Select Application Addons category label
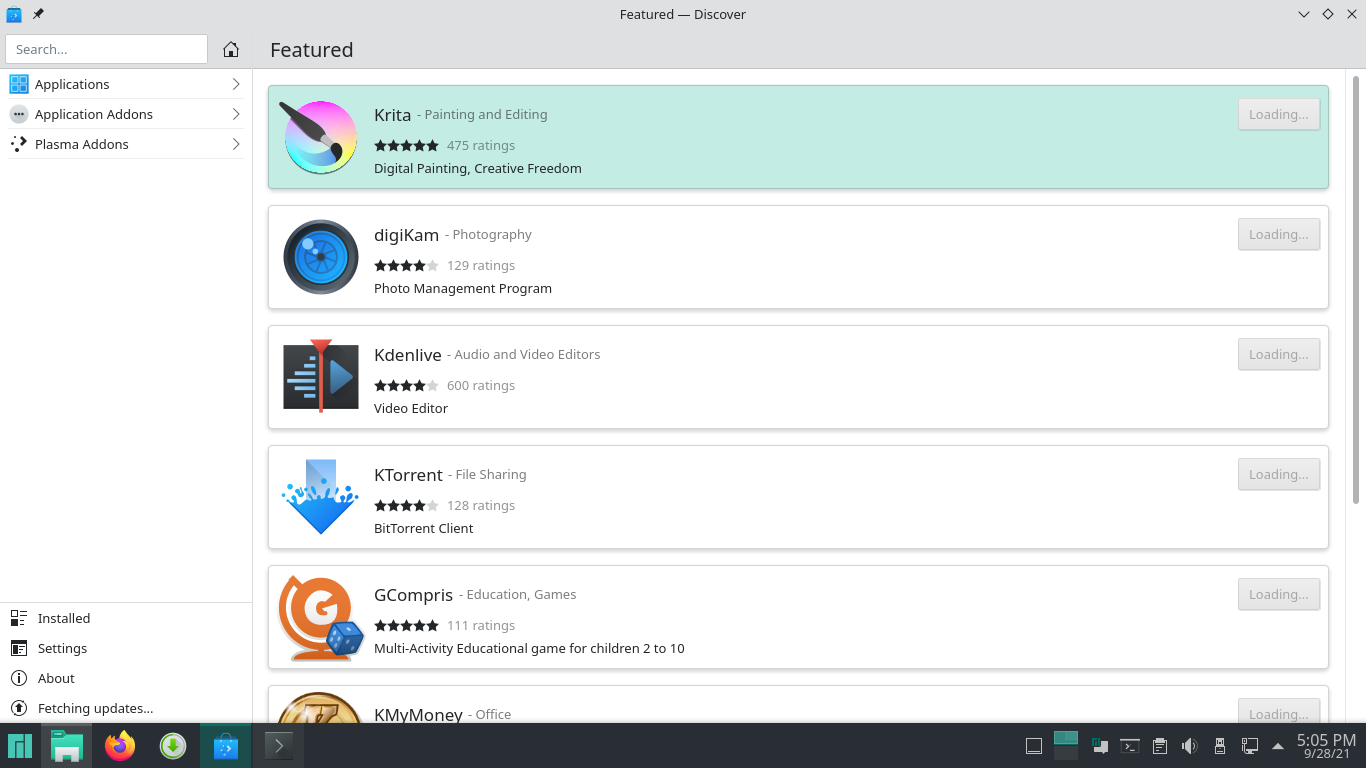Viewport: 1366px width, 768px height. tap(94, 114)
